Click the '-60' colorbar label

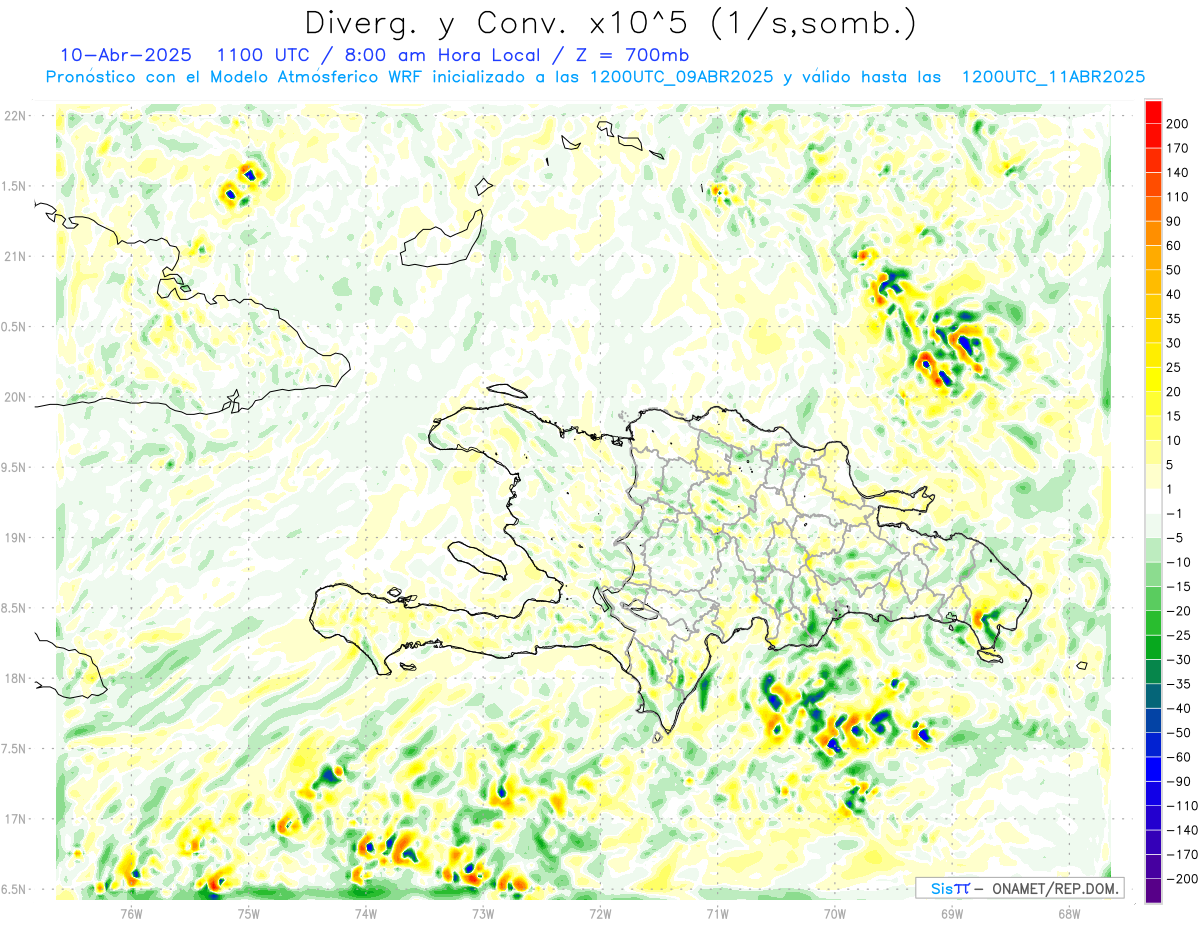pyautogui.click(x=1178, y=756)
